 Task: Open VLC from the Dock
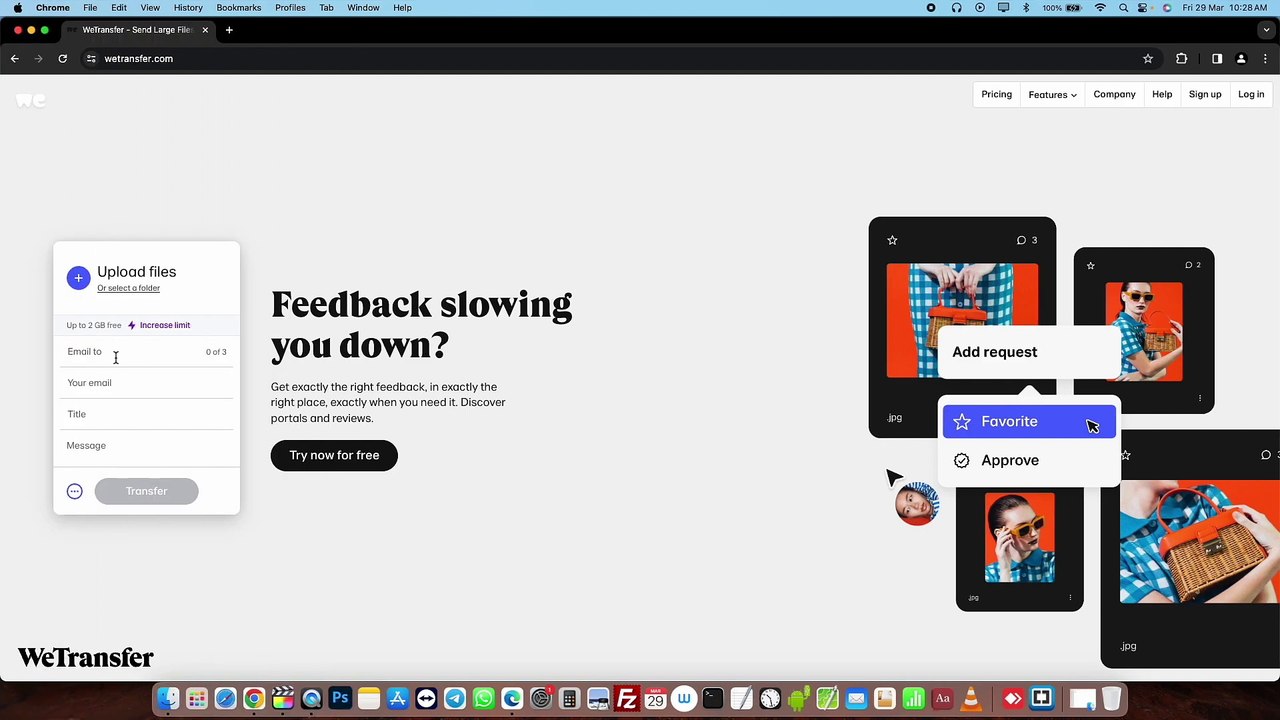point(971,699)
